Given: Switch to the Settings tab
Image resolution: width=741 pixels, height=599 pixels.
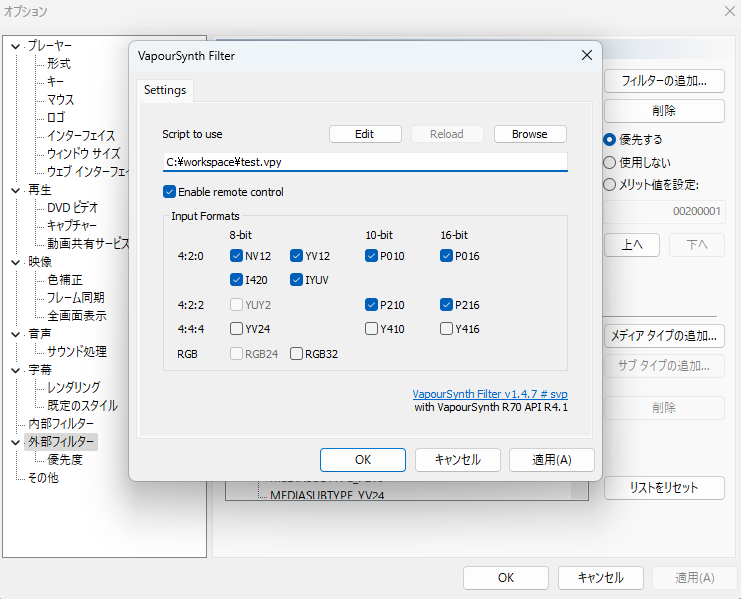Looking at the screenshot, I should click(165, 90).
